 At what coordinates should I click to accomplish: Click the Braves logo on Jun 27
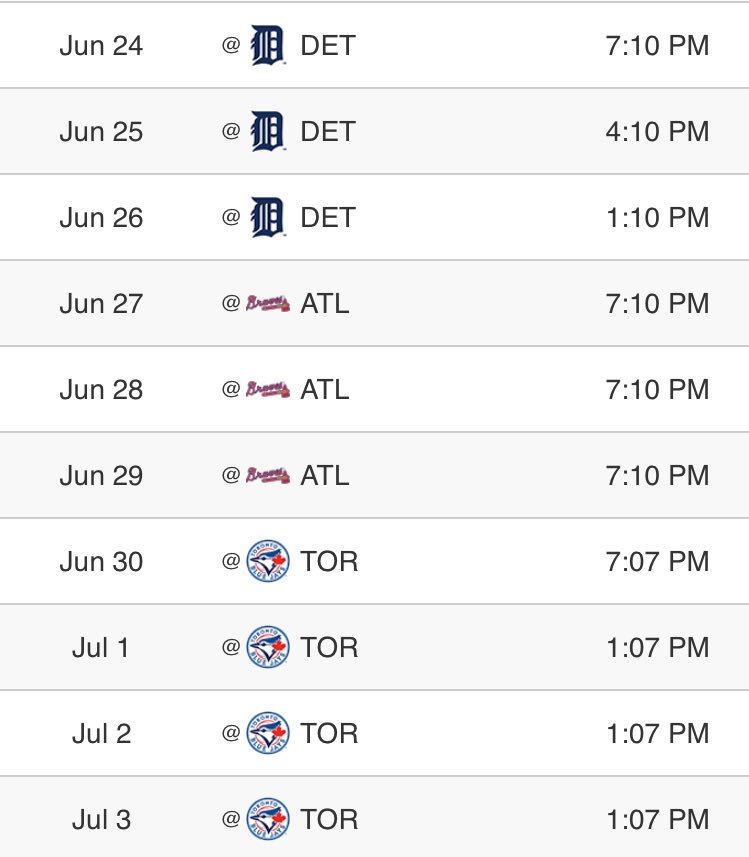click(268, 304)
